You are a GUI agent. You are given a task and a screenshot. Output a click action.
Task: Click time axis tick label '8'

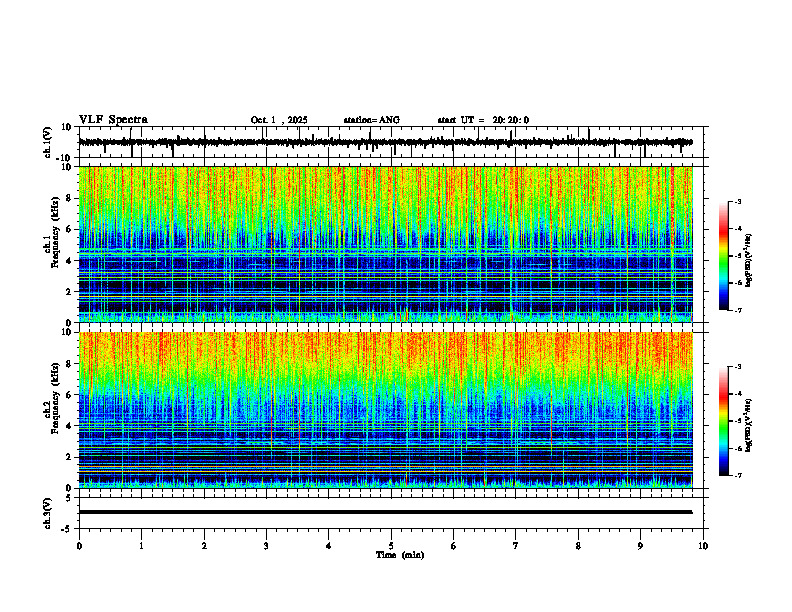578,546
